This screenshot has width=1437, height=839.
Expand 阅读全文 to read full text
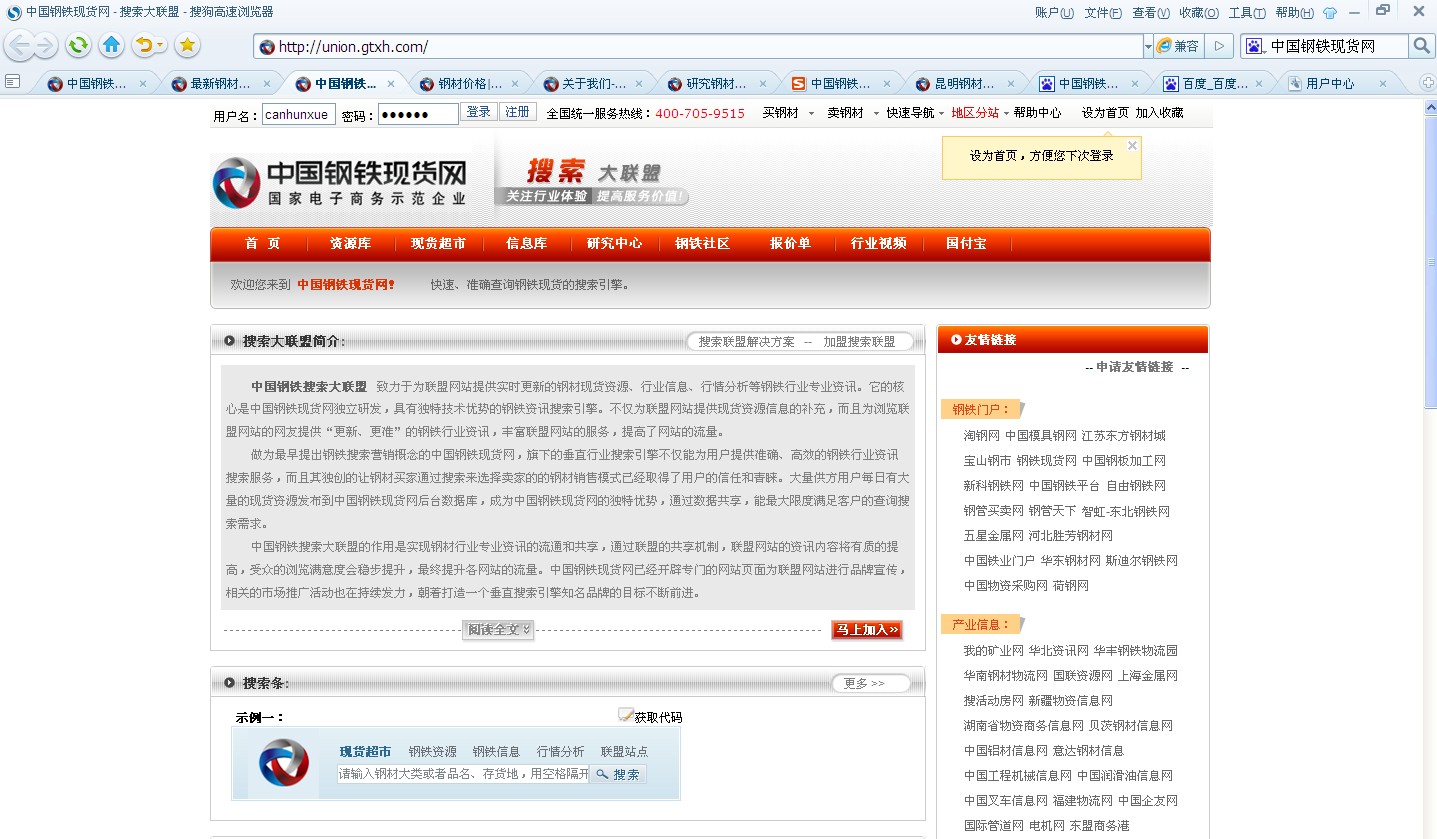point(498,630)
